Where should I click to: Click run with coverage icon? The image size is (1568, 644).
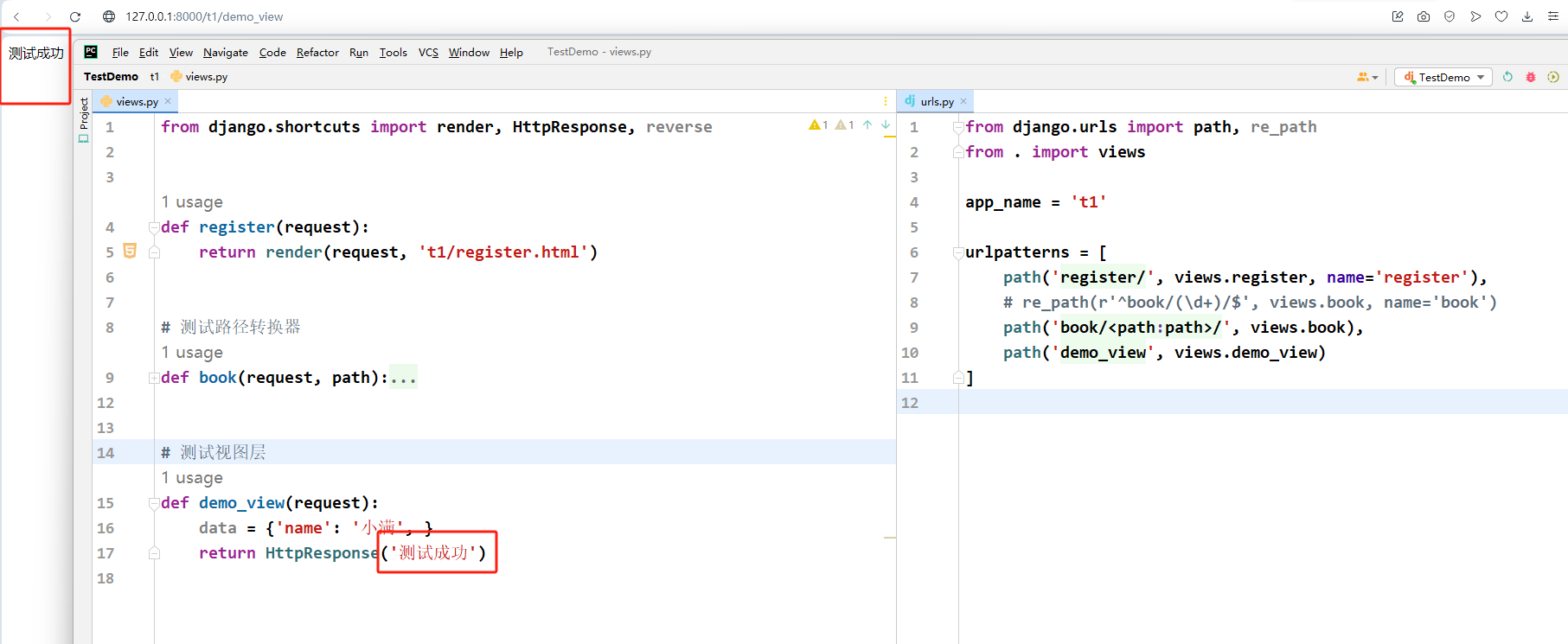pyautogui.click(x=1553, y=77)
